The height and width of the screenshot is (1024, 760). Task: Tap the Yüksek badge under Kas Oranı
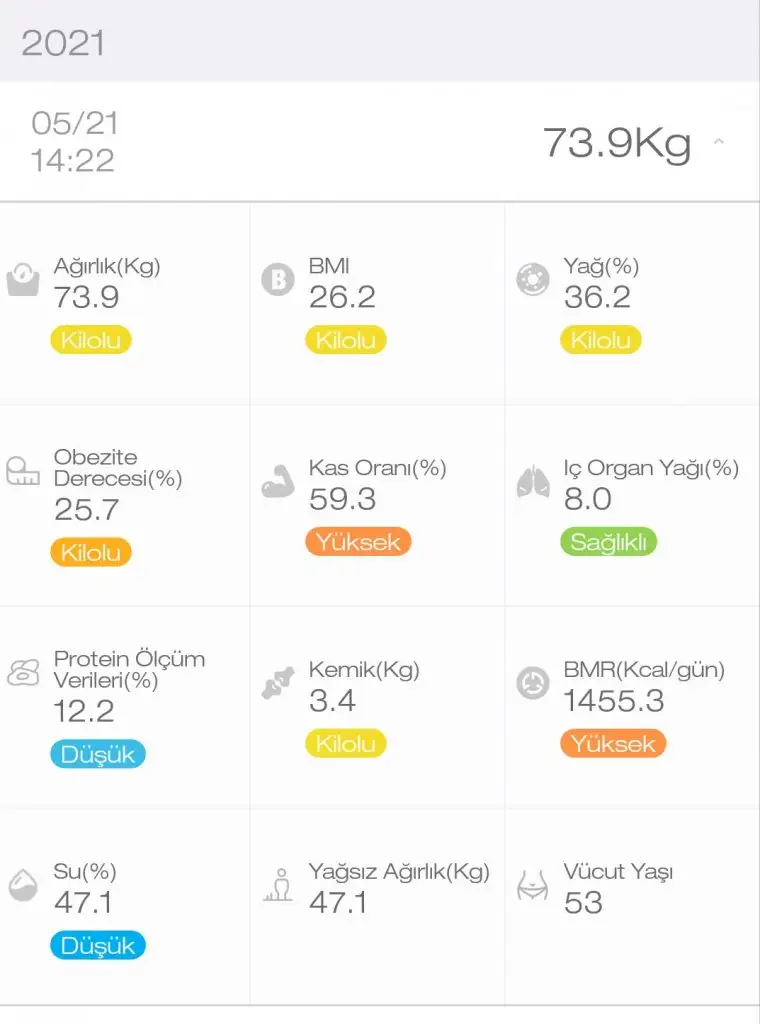358,542
